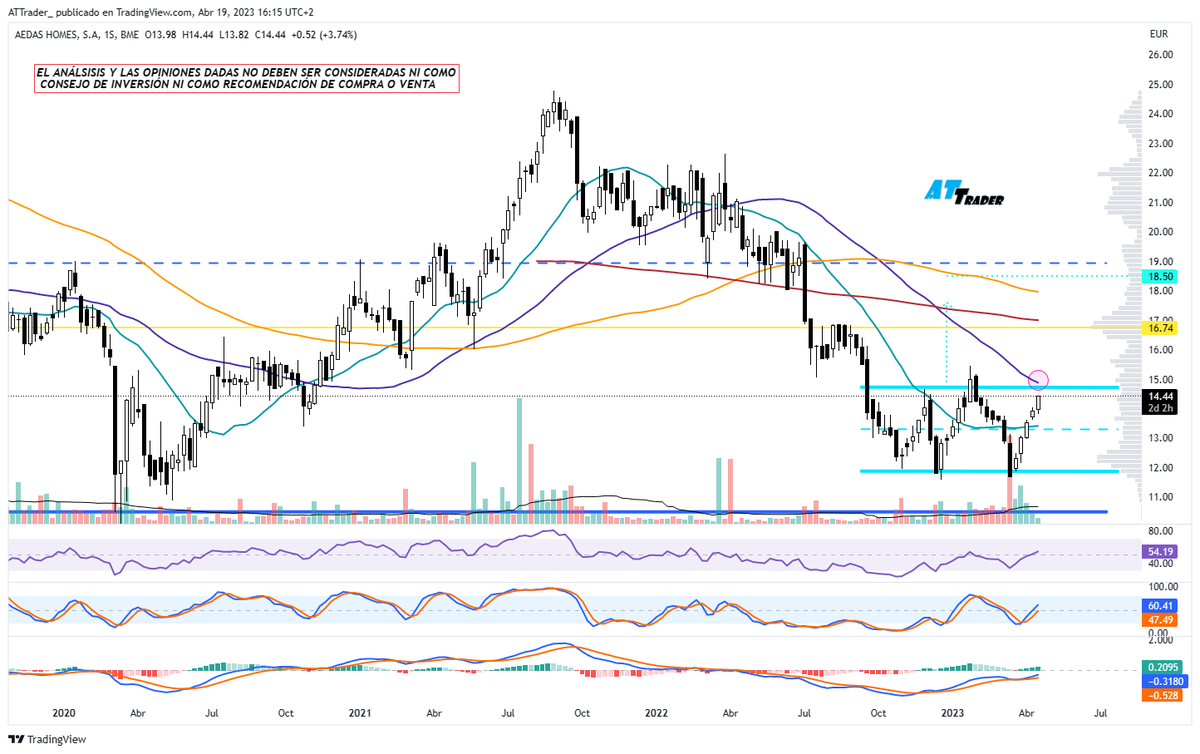Click the 2021 label on time axis
1200x754 pixels.
coord(361,714)
